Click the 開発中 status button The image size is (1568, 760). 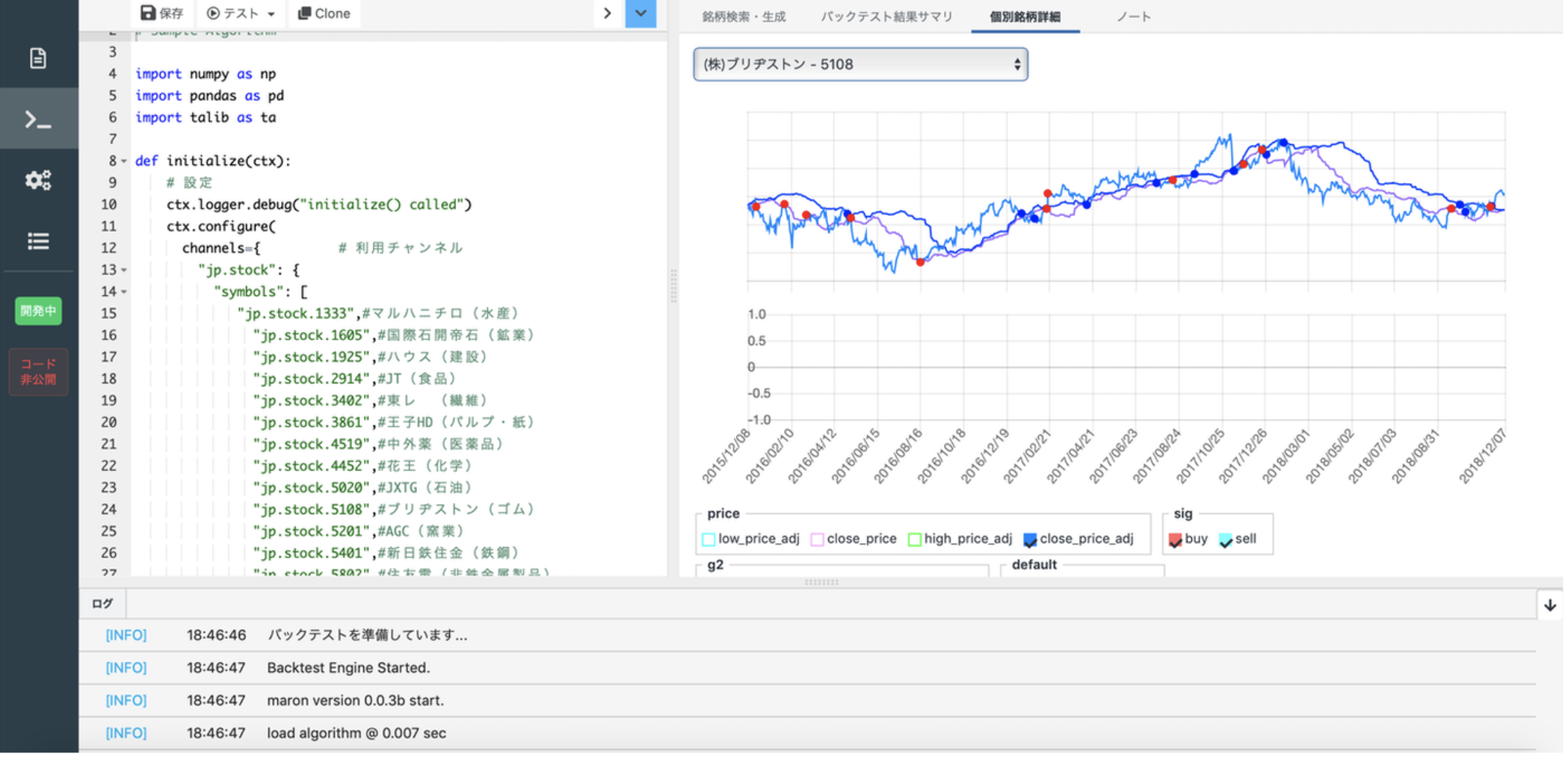[x=38, y=311]
